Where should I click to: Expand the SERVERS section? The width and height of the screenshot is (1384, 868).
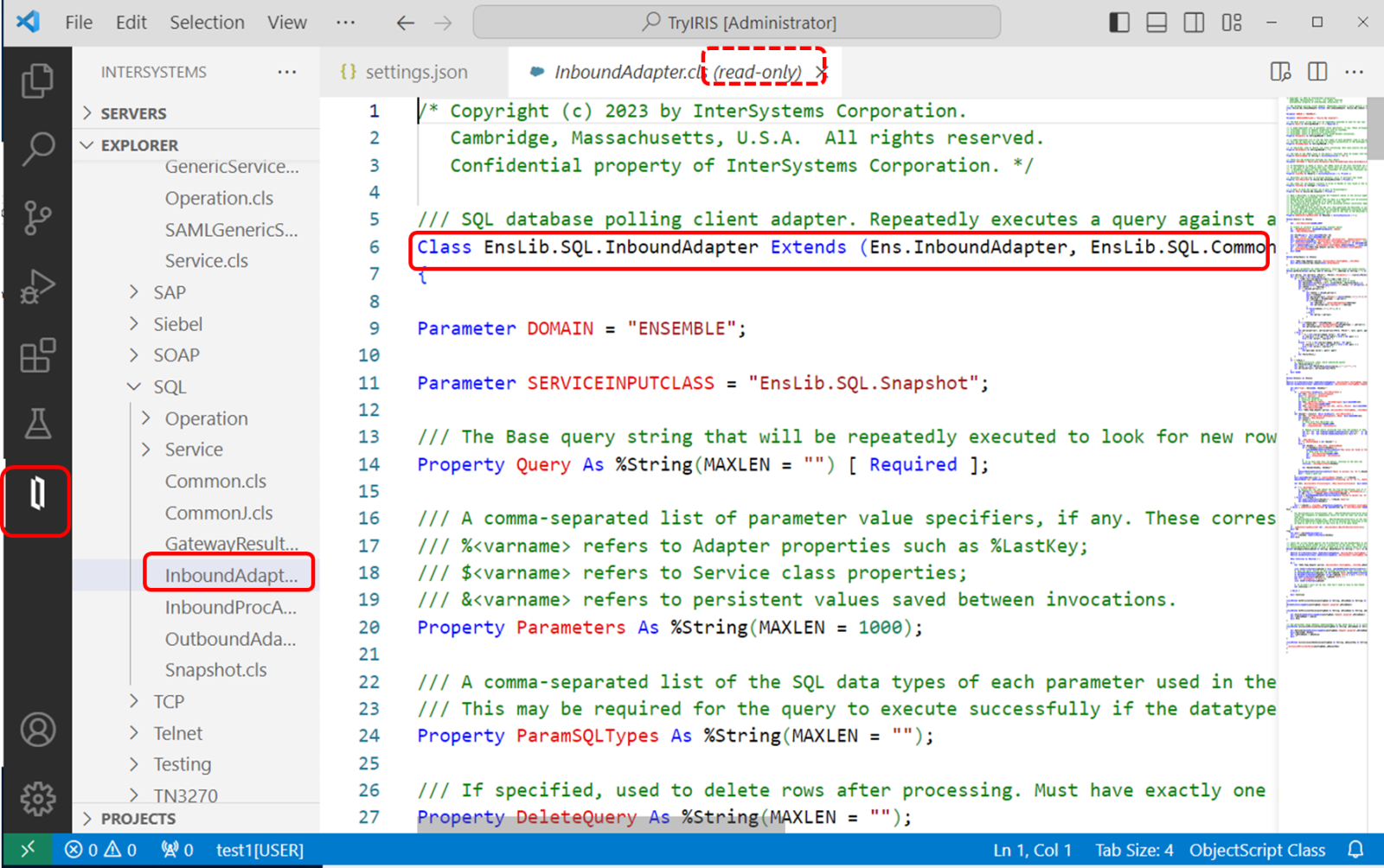pyautogui.click(x=133, y=113)
